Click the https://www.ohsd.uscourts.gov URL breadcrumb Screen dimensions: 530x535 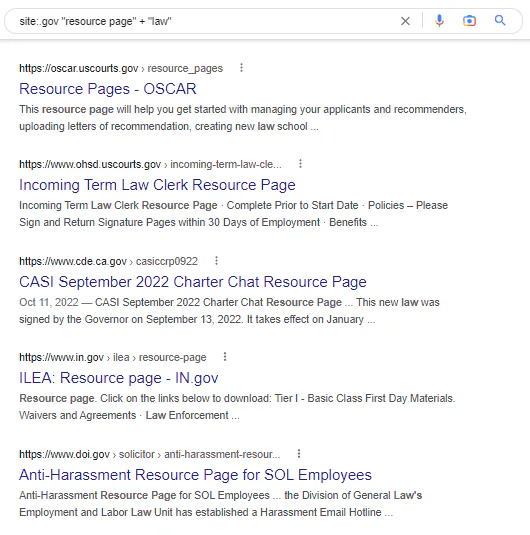pos(150,164)
